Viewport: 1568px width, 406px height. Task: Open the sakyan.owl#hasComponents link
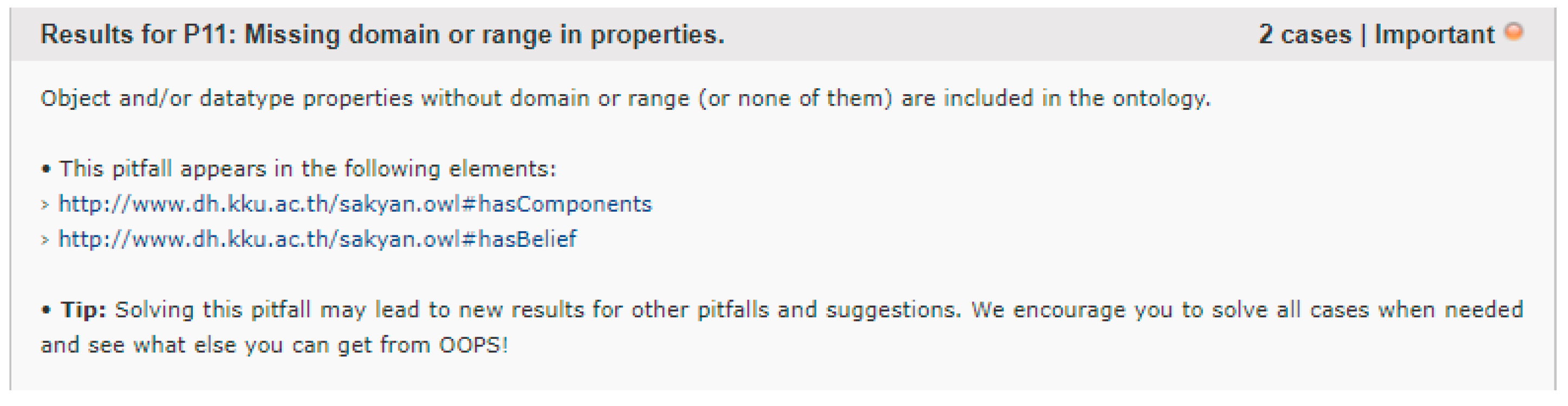pos(354,204)
